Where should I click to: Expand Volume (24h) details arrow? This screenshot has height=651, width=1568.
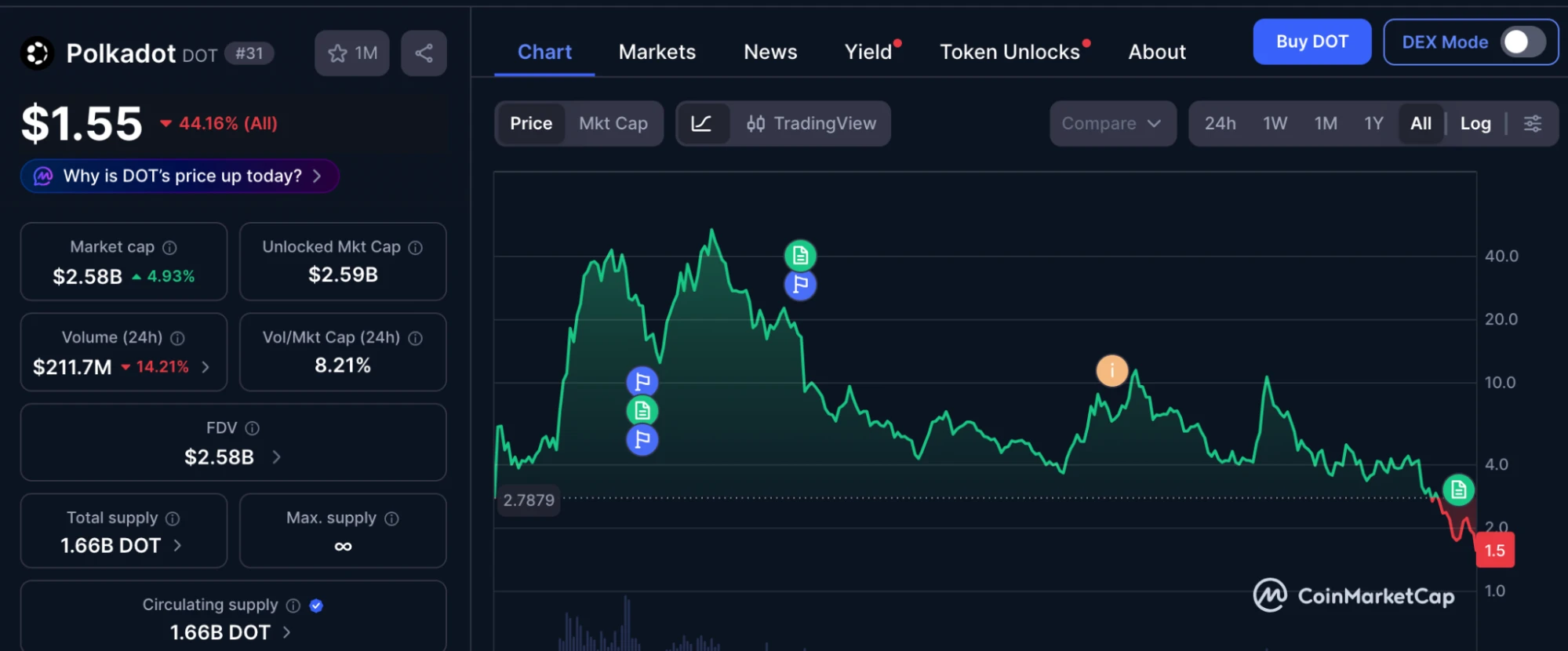(206, 366)
